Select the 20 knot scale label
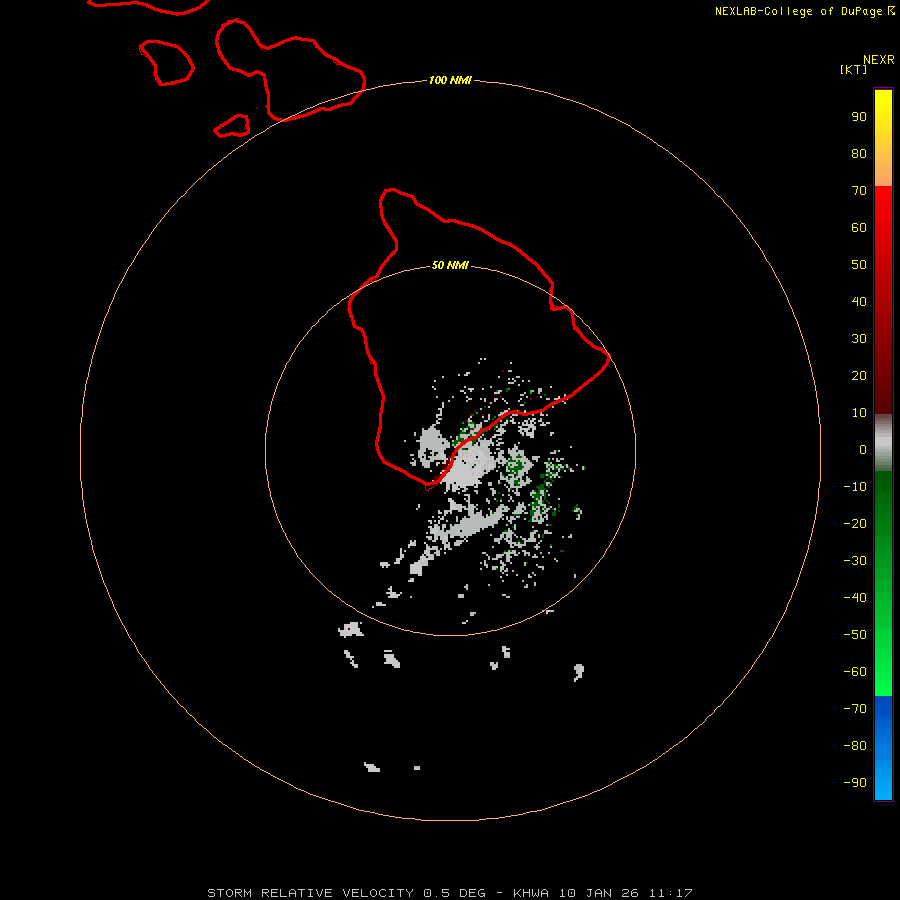 coord(859,375)
